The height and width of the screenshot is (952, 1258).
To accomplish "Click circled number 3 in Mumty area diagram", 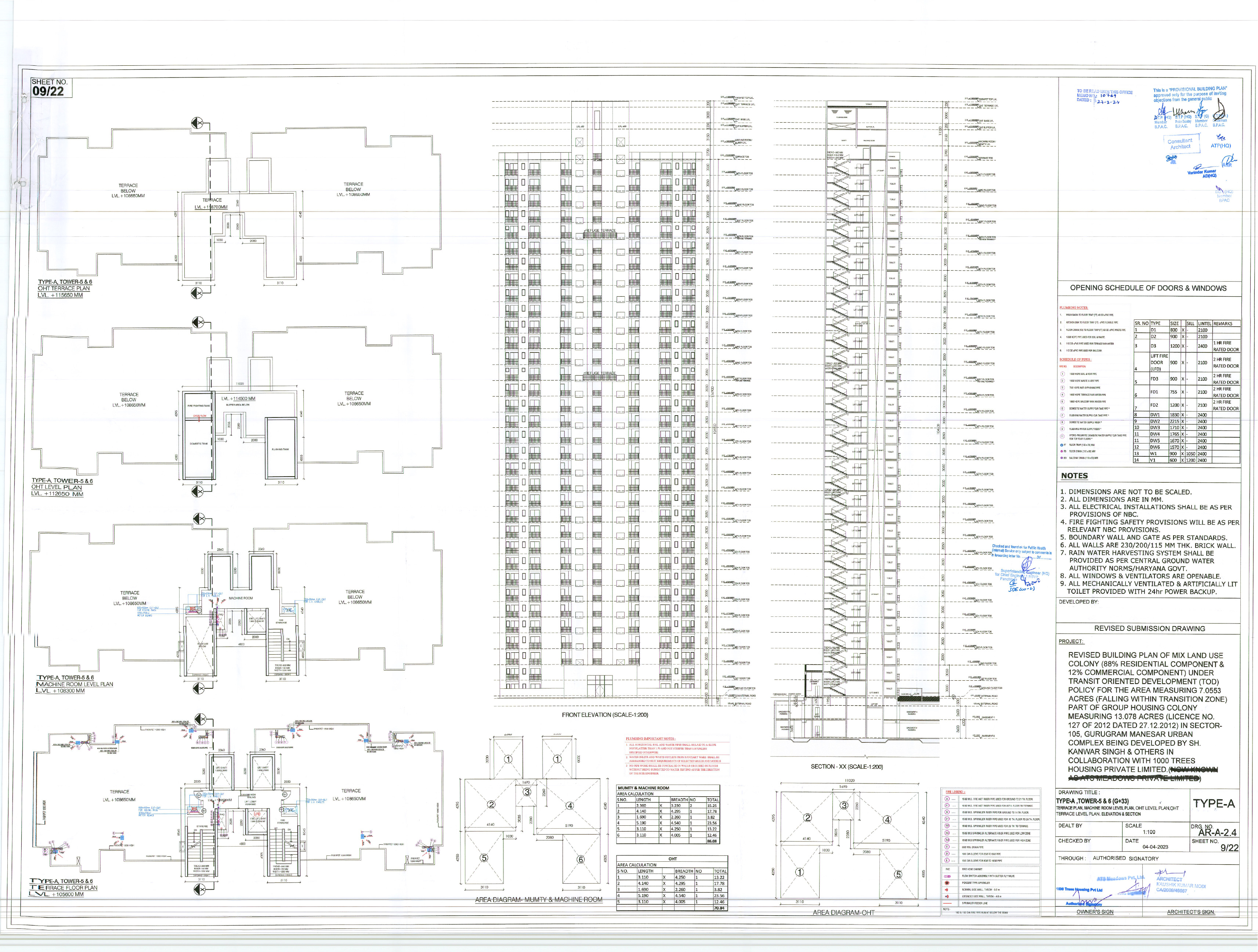I will click(527, 792).
